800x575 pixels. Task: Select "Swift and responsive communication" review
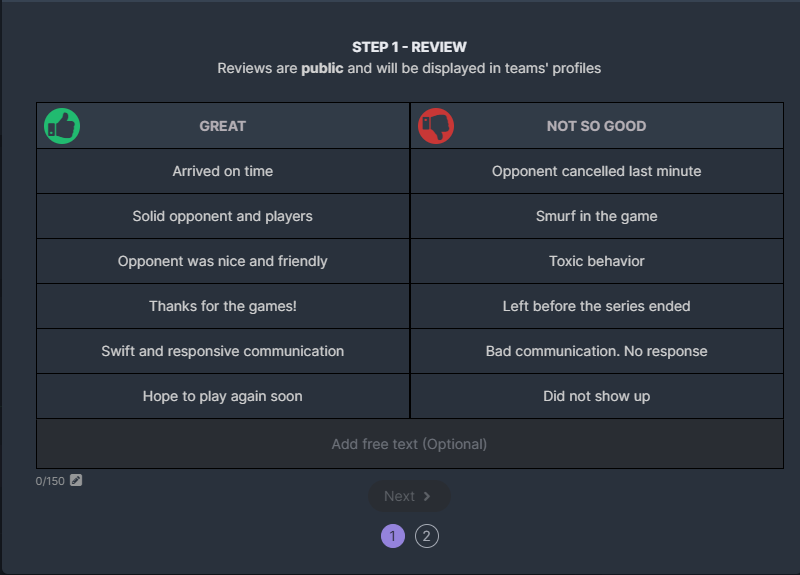click(223, 351)
